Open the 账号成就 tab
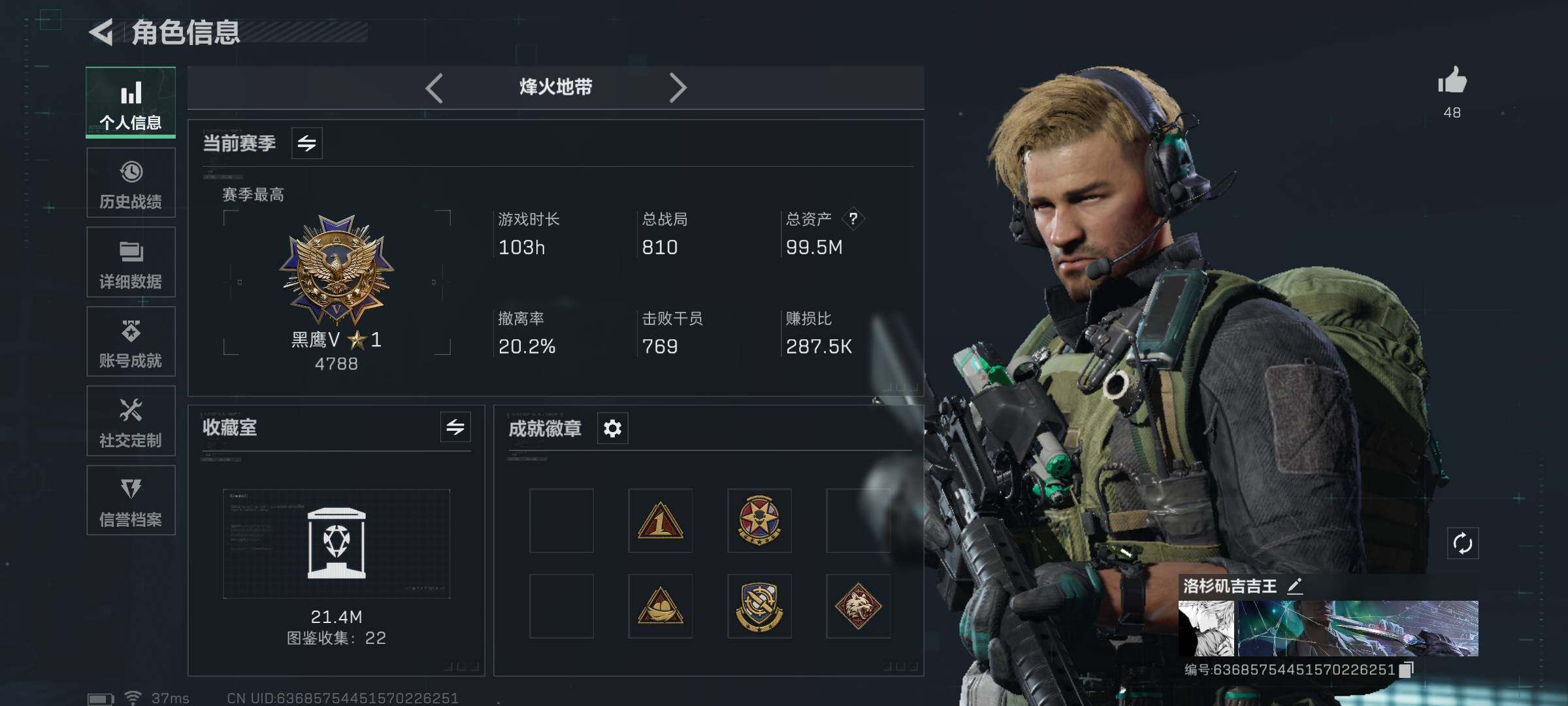The height and width of the screenshot is (706, 1568). click(x=131, y=342)
